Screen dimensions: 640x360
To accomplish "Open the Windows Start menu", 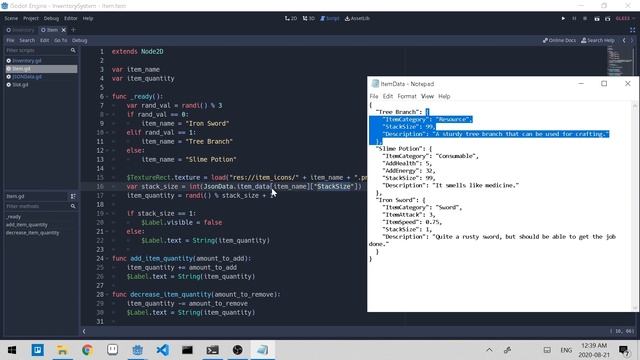I will (x=12, y=350).
